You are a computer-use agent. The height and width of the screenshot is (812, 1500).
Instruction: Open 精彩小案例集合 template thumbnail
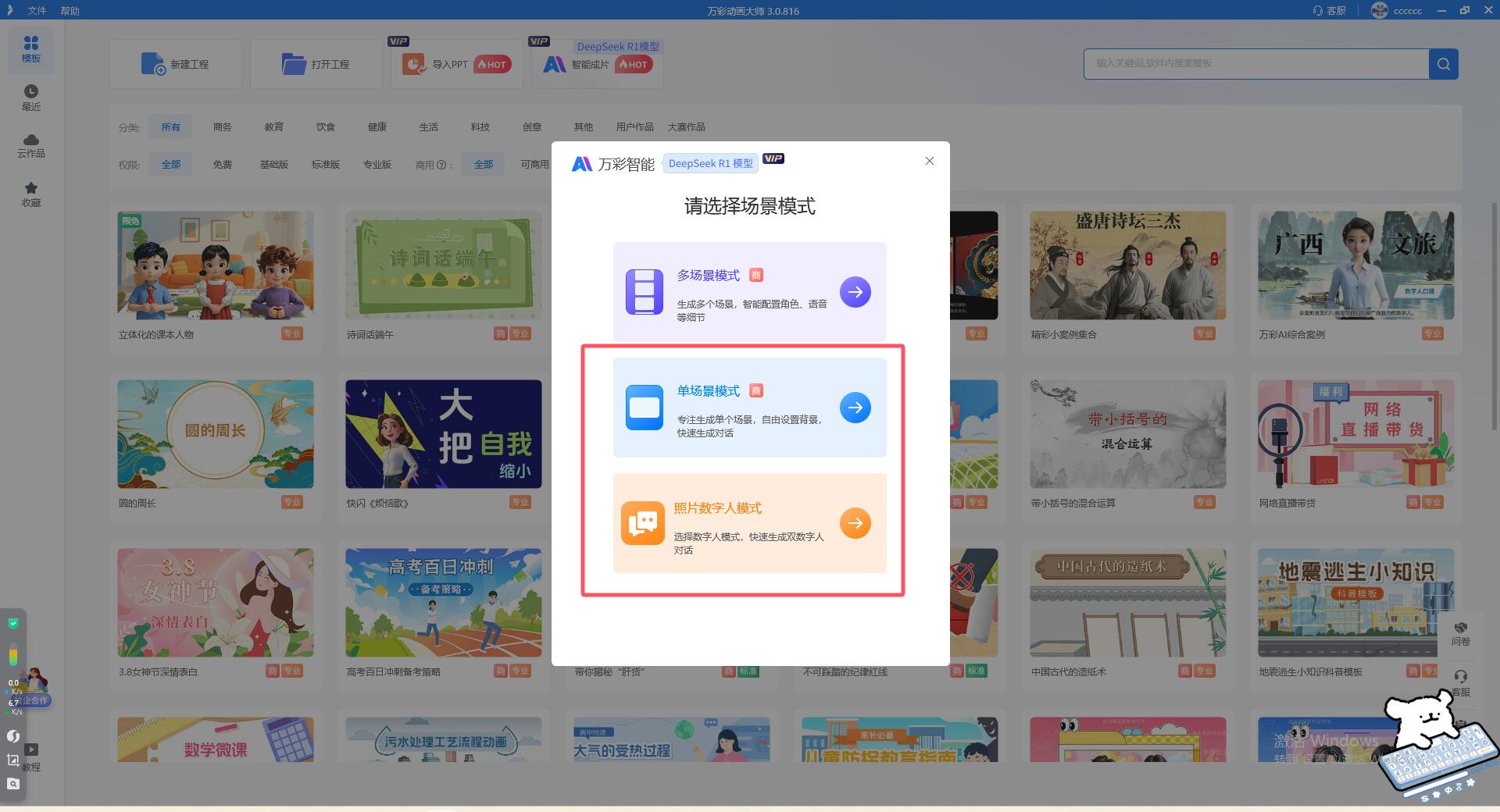click(x=1128, y=265)
